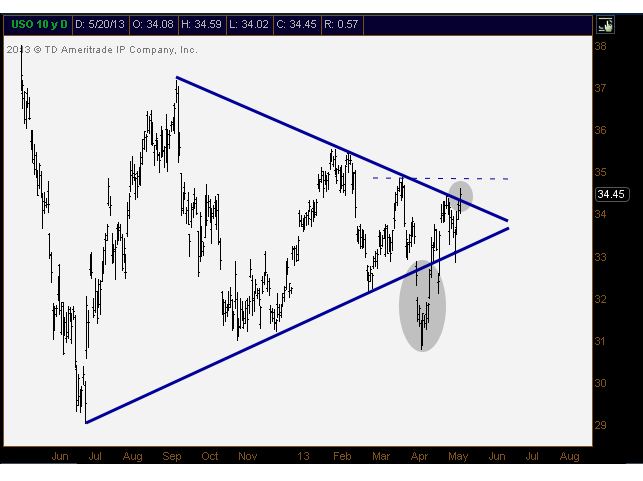The height and width of the screenshot is (481, 643).
Task: Click the open value O: 34.08
Action: 153,25
